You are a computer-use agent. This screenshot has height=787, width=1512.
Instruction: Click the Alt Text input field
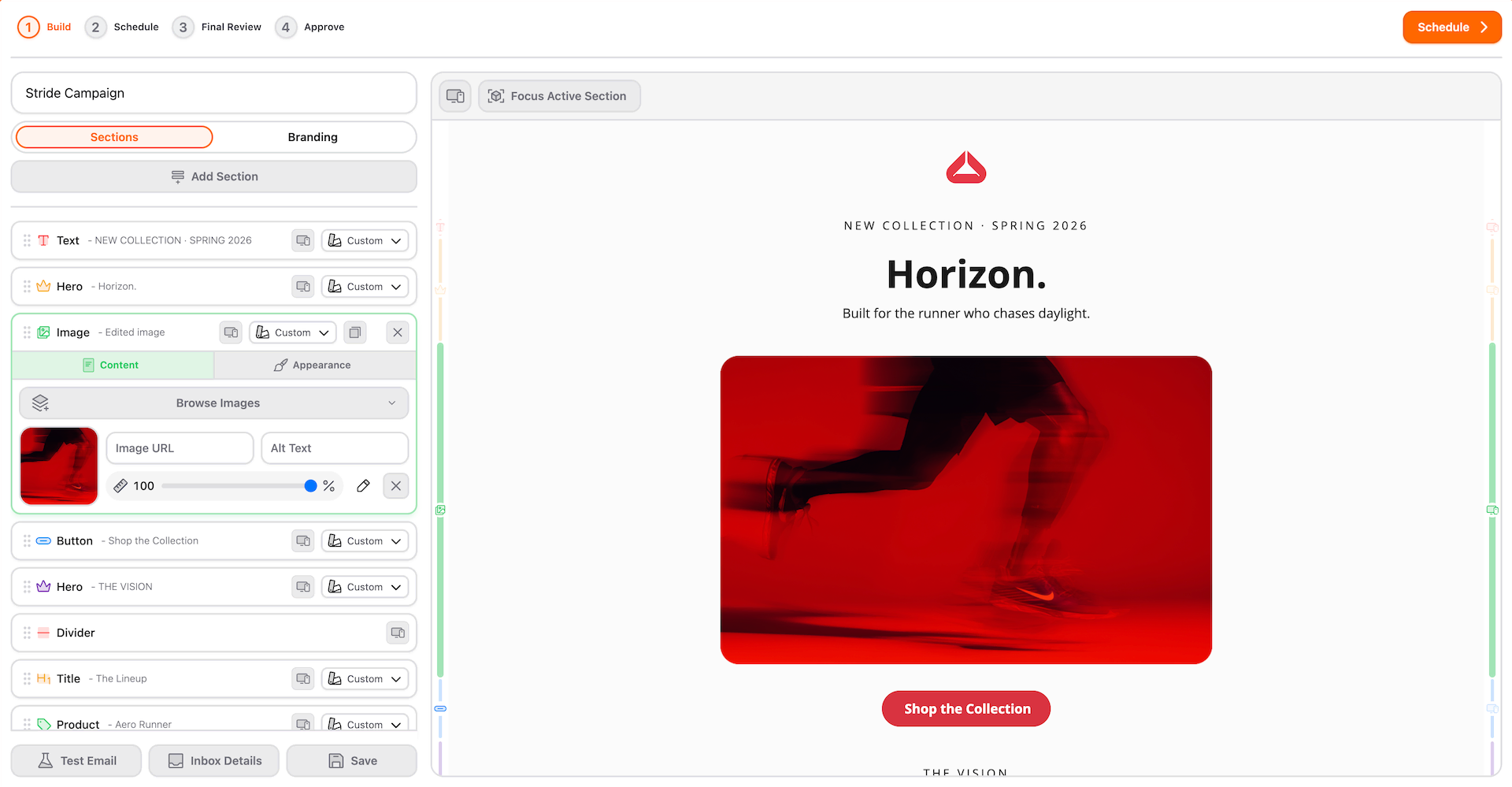(335, 448)
